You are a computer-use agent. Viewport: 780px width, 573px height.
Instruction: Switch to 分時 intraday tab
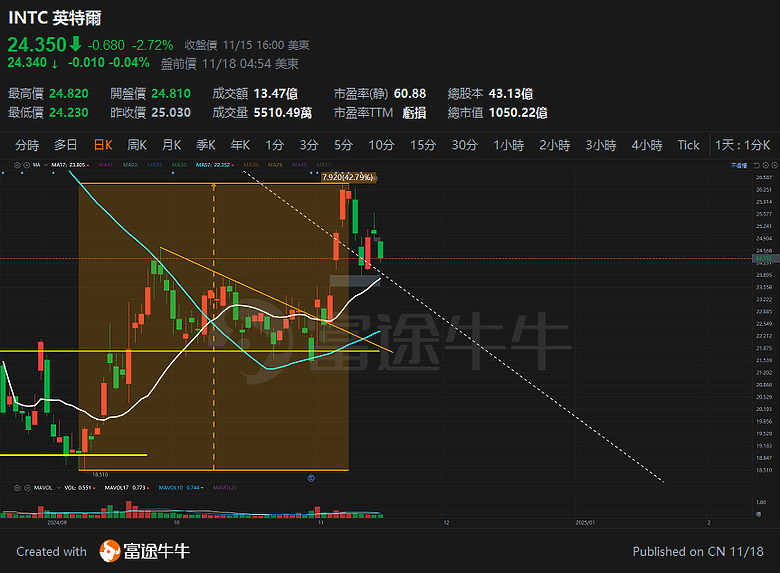click(27, 145)
